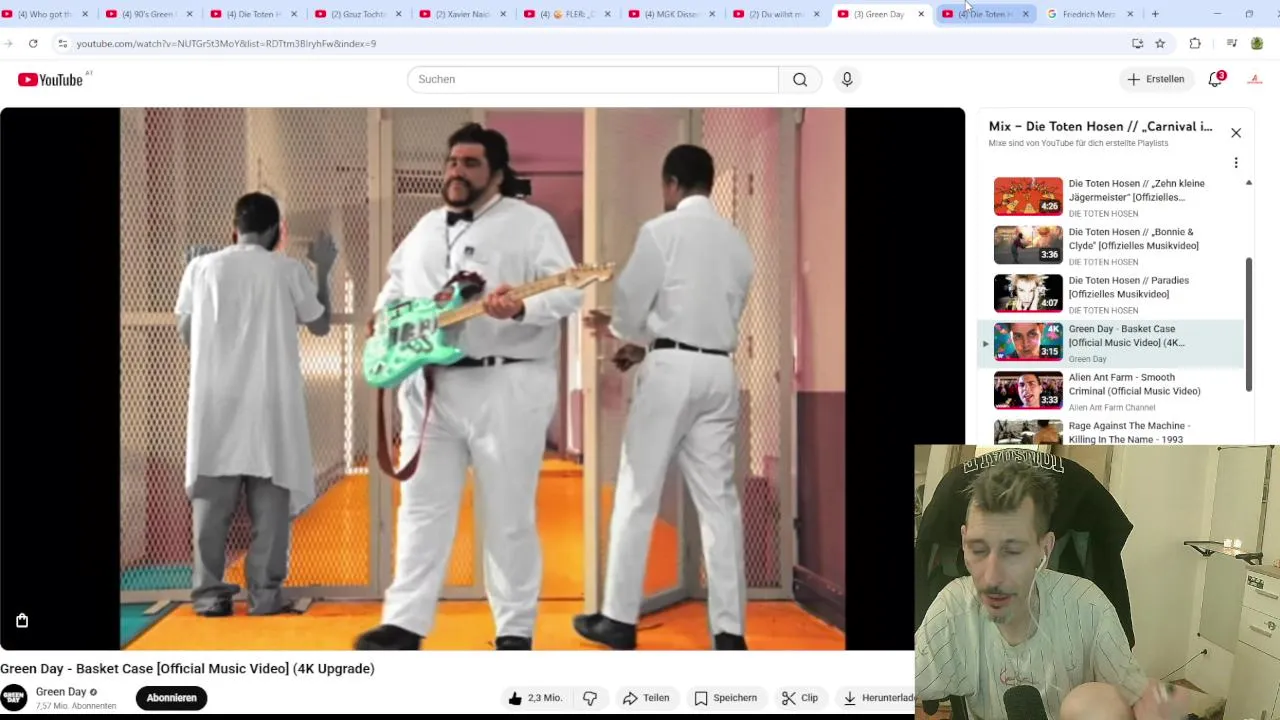Close the Xavier Naidoo tab

coord(503,14)
